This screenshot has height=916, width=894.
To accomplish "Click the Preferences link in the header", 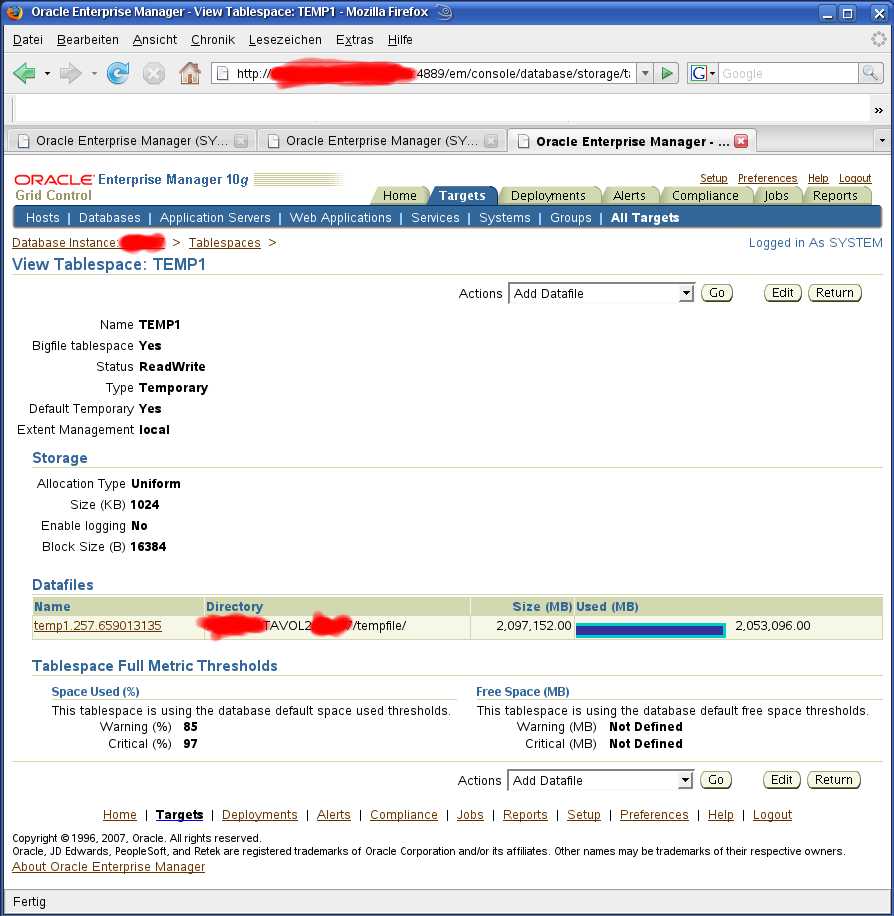I will click(x=767, y=178).
